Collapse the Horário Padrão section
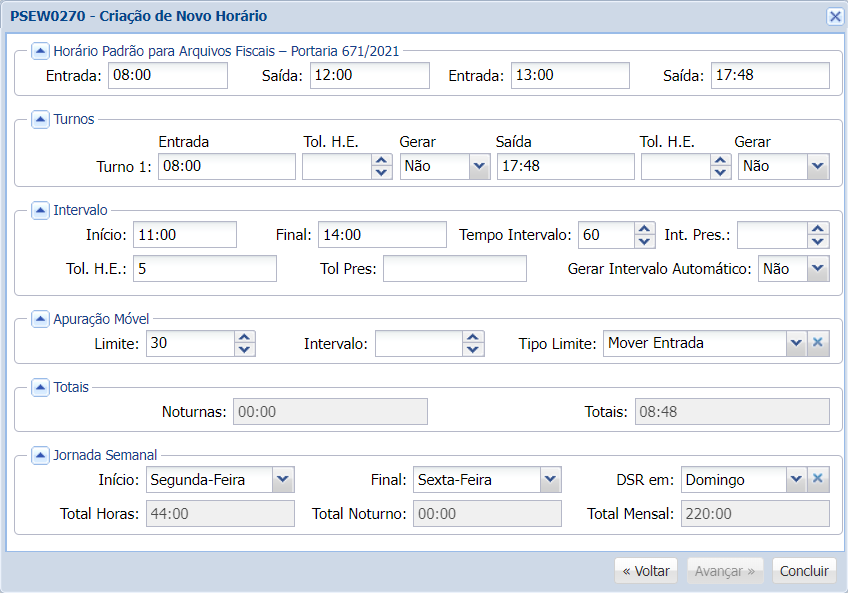The width and height of the screenshot is (848, 593). coord(40,50)
